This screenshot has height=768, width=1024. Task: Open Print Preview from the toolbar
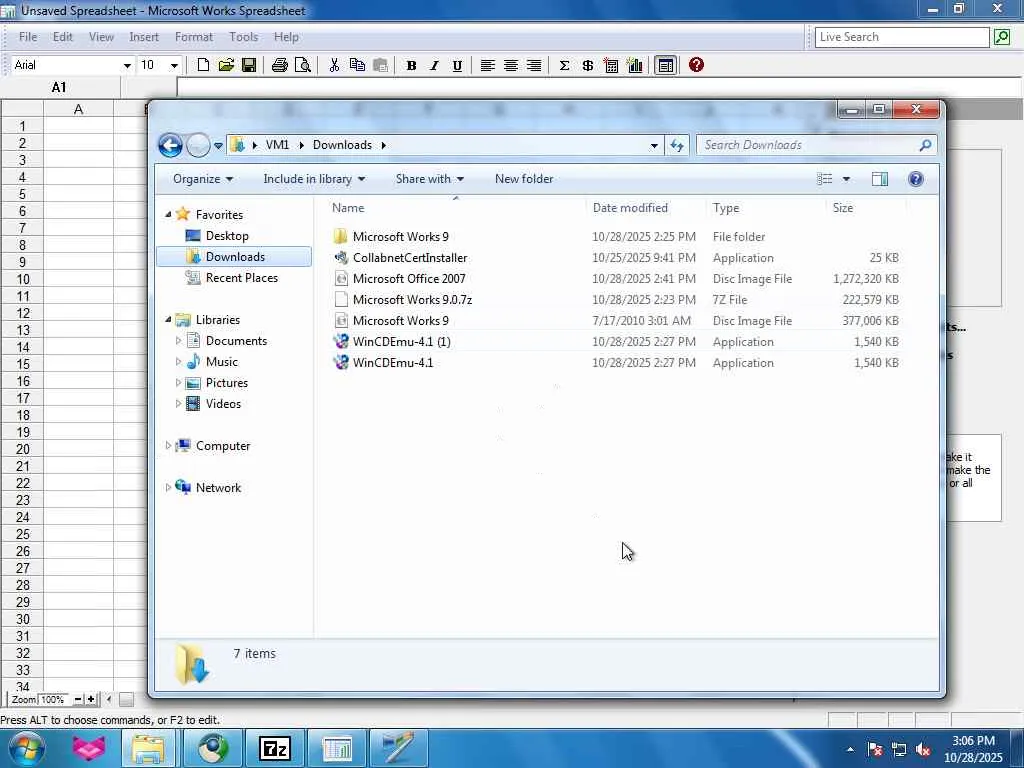[302, 65]
